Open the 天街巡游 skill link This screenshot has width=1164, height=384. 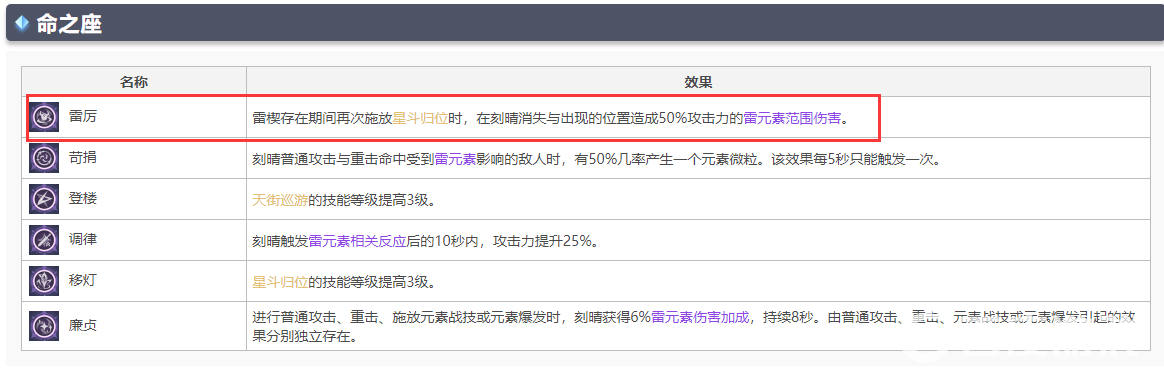click(x=281, y=201)
